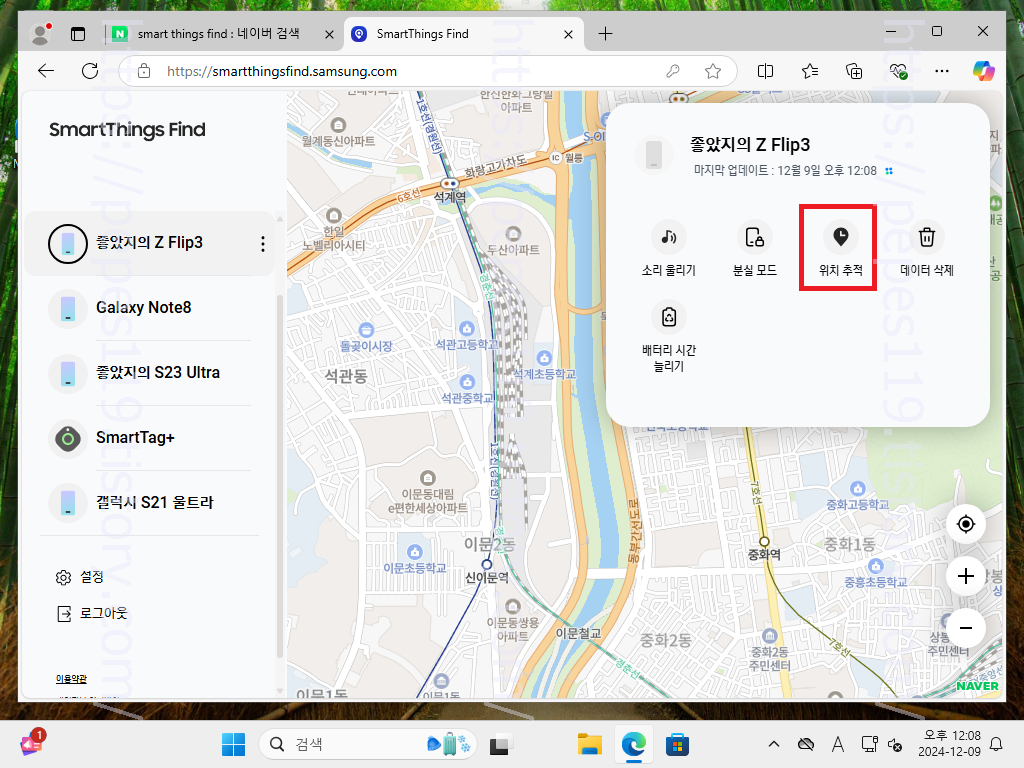Add page to favorites star icon

(713, 71)
